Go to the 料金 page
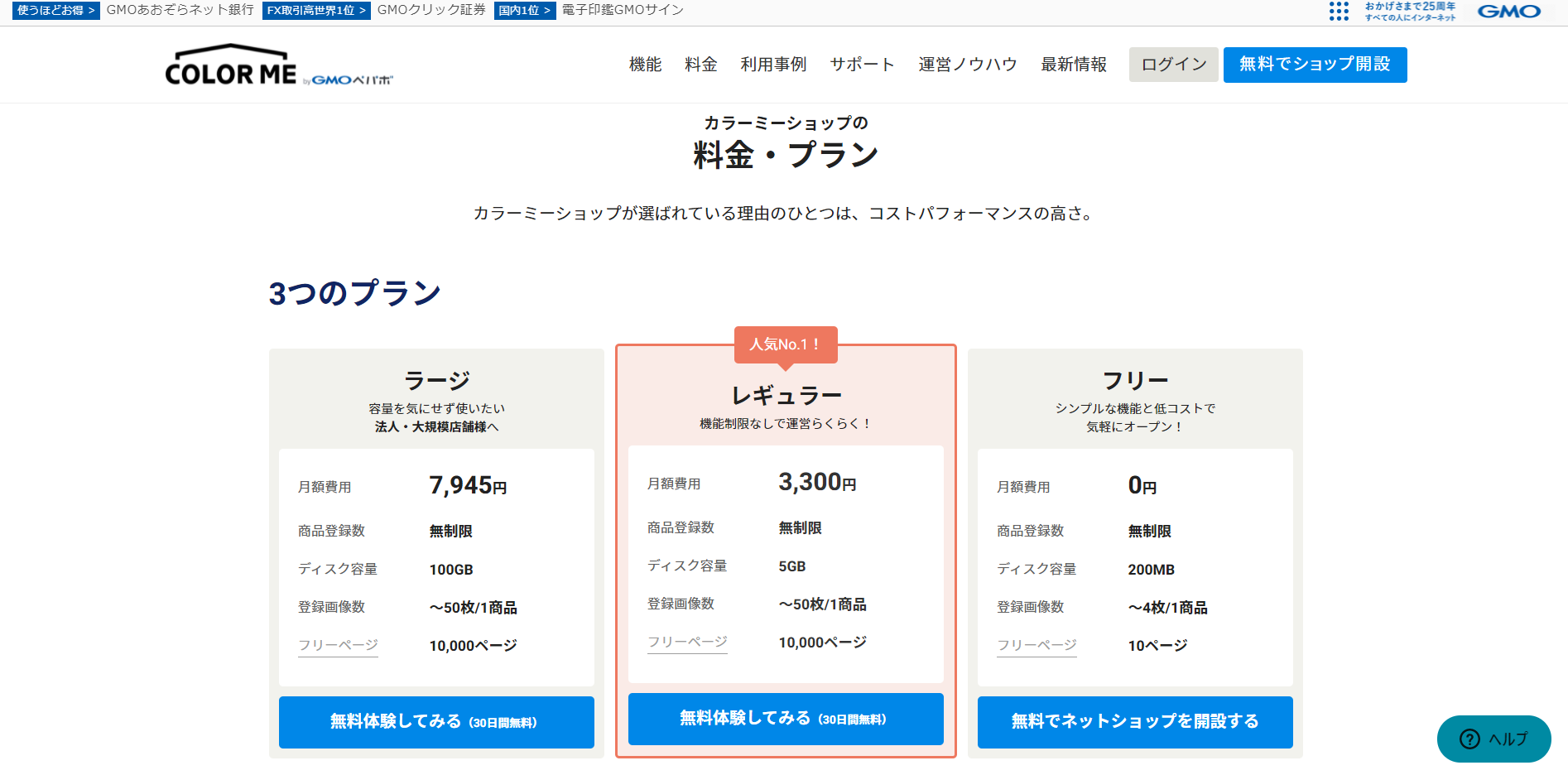This screenshot has height=775, width=1568. tap(700, 65)
